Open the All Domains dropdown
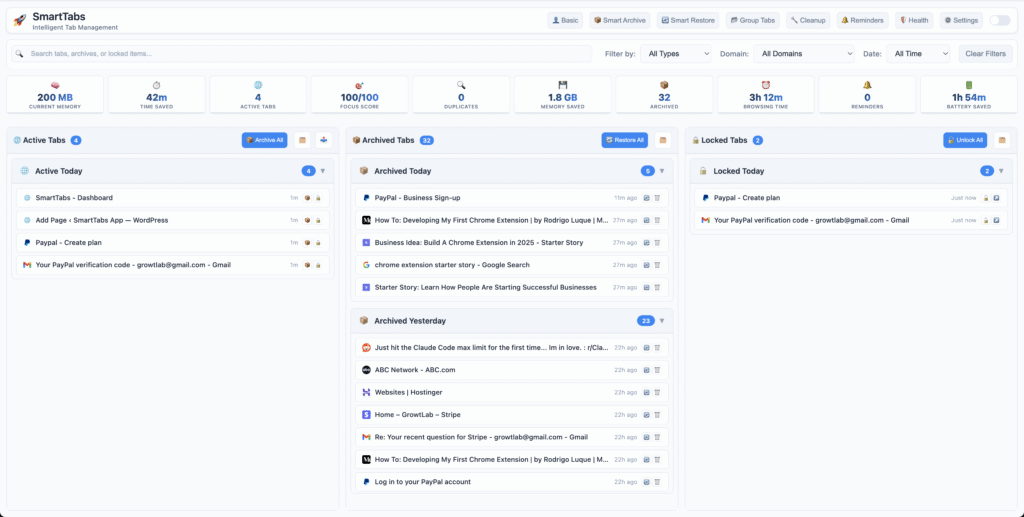 [x=804, y=54]
